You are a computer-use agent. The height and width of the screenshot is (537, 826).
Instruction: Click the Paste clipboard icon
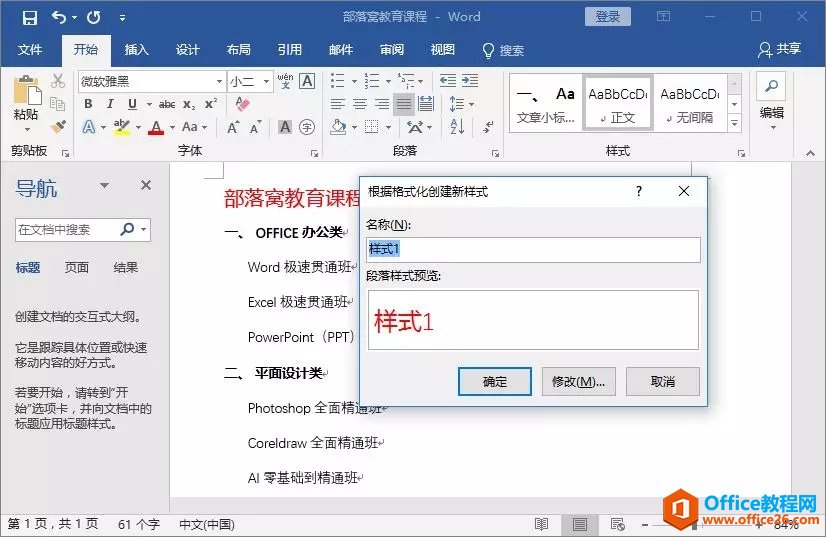pyautogui.click(x=26, y=91)
